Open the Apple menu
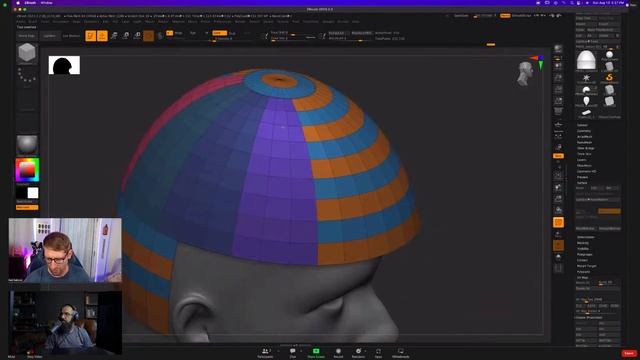 [x=18, y=3]
